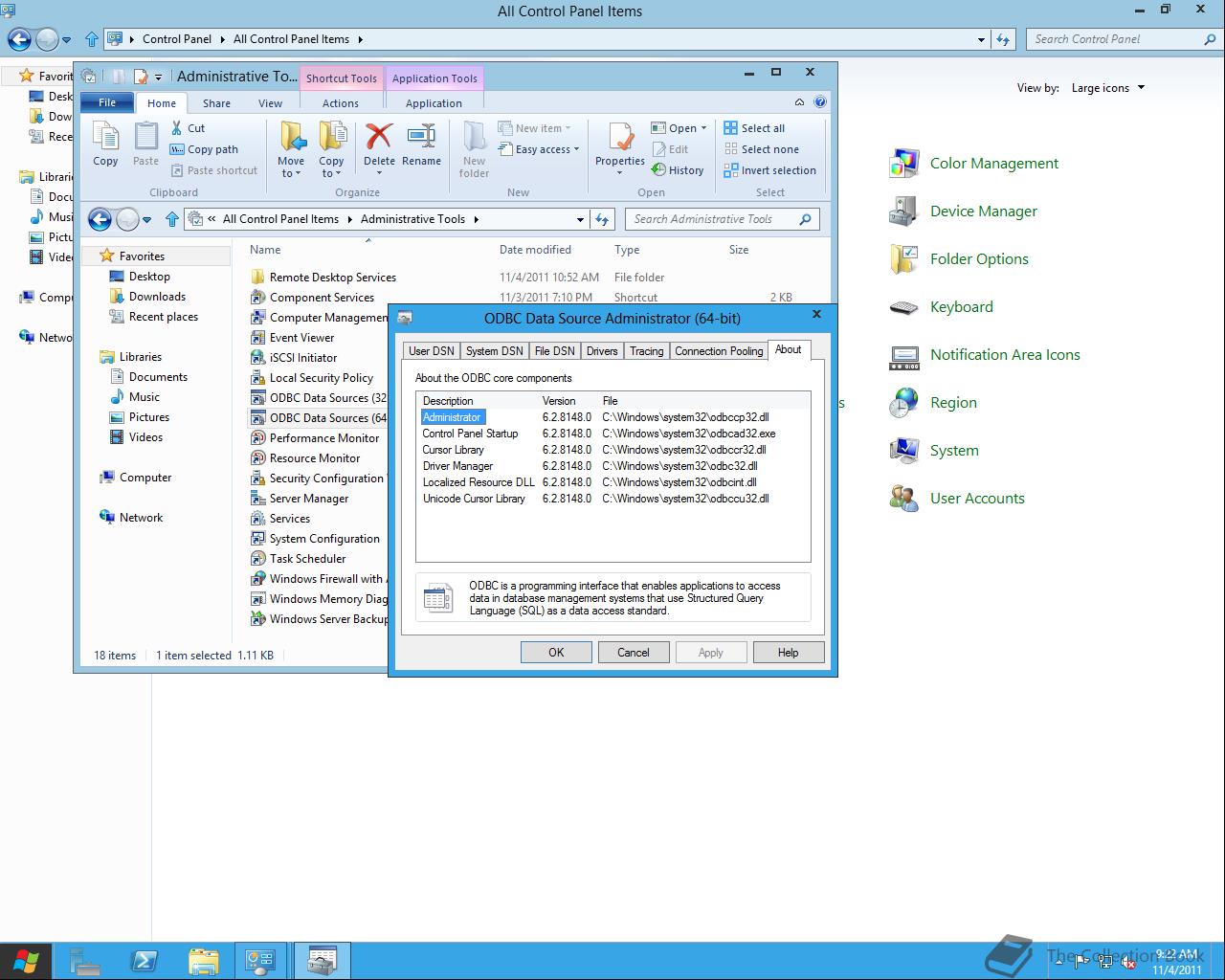Image resolution: width=1225 pixels, height=980 pixels.
Task: Go up one level in Administrative Tools window
Action: (x=172, y=219)
